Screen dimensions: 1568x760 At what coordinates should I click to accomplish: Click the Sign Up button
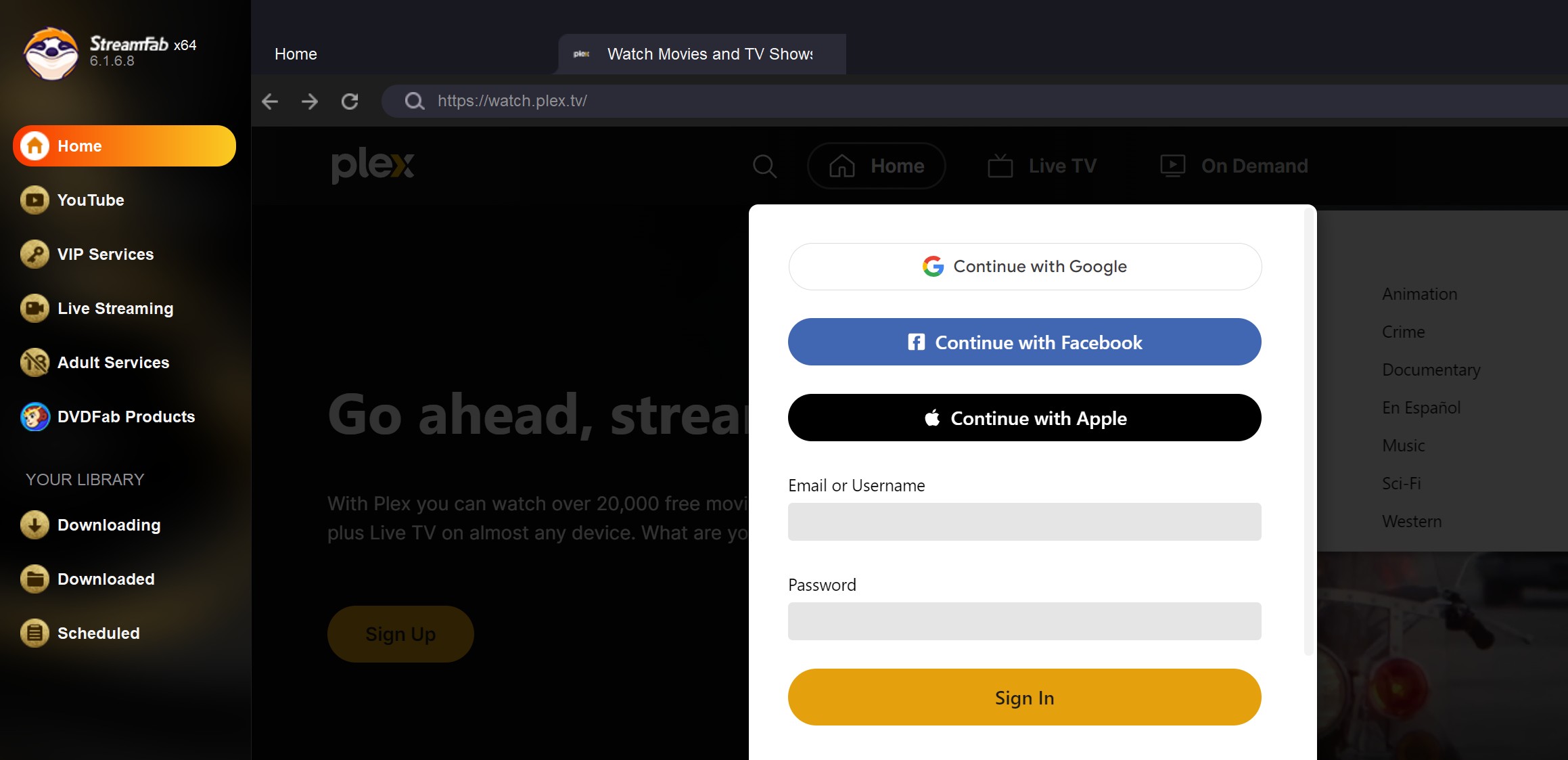(400, 634)
